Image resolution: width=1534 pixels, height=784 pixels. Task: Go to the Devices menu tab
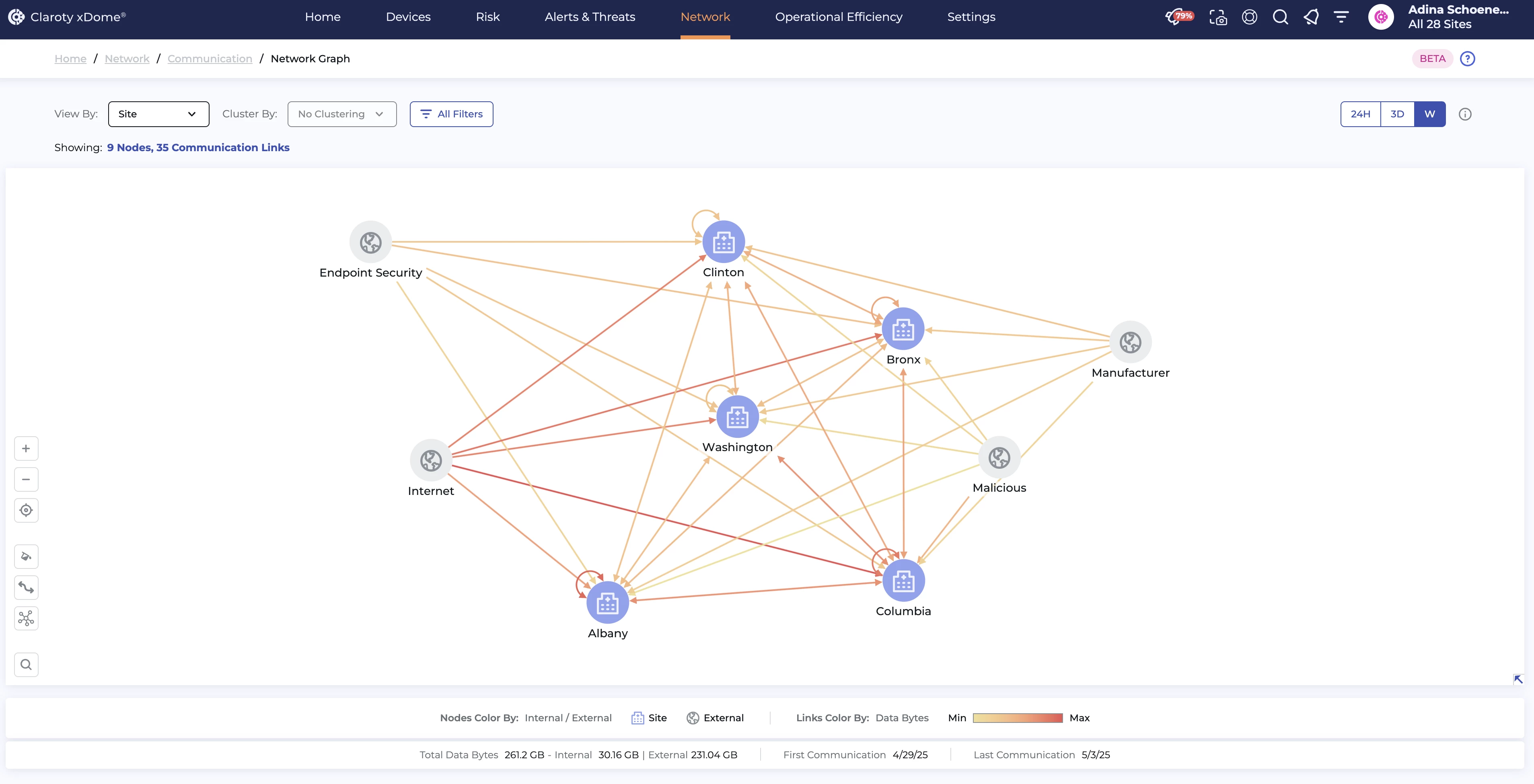[x=408, y=16]
